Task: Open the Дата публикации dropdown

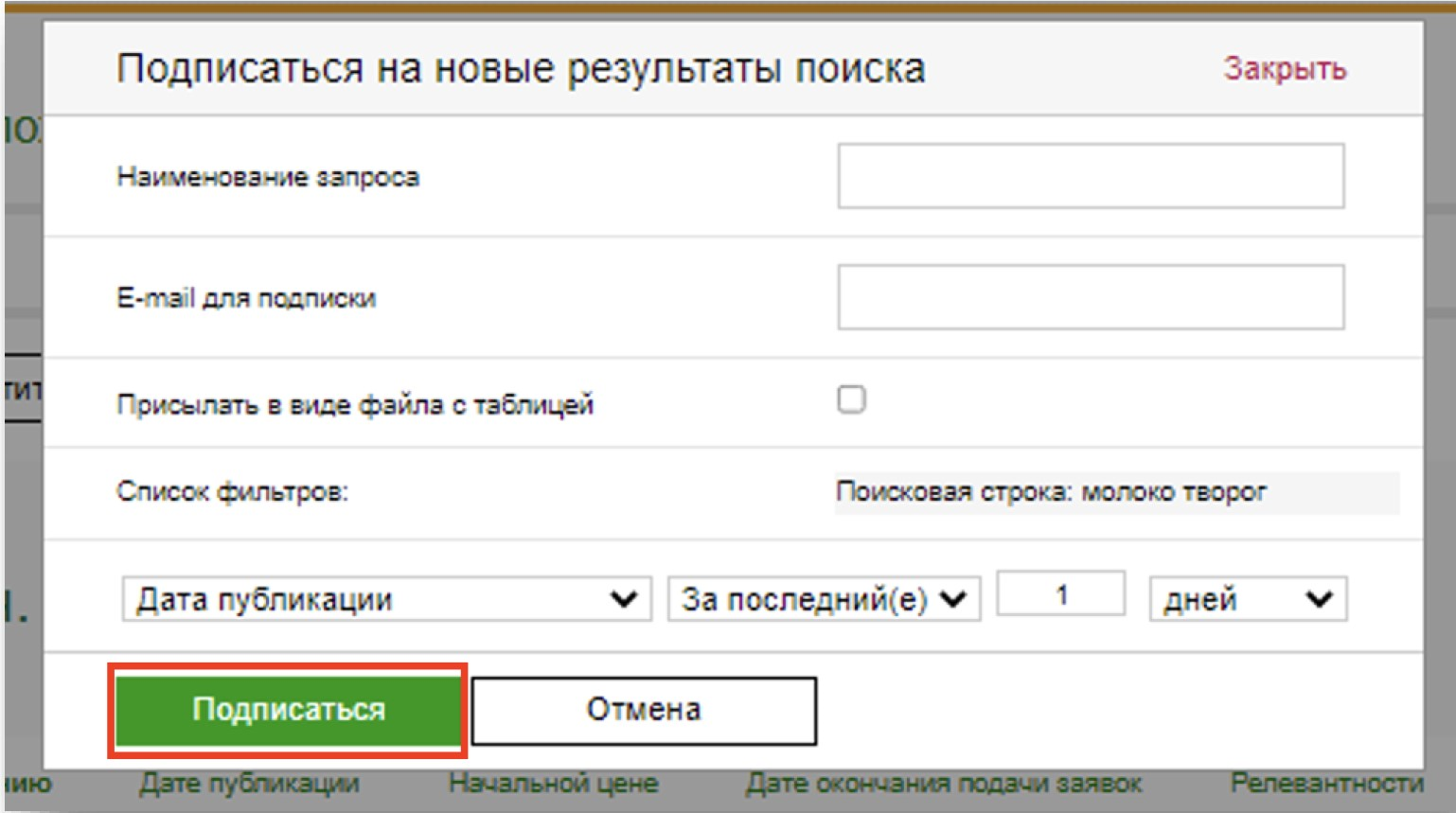Action: 386,599
